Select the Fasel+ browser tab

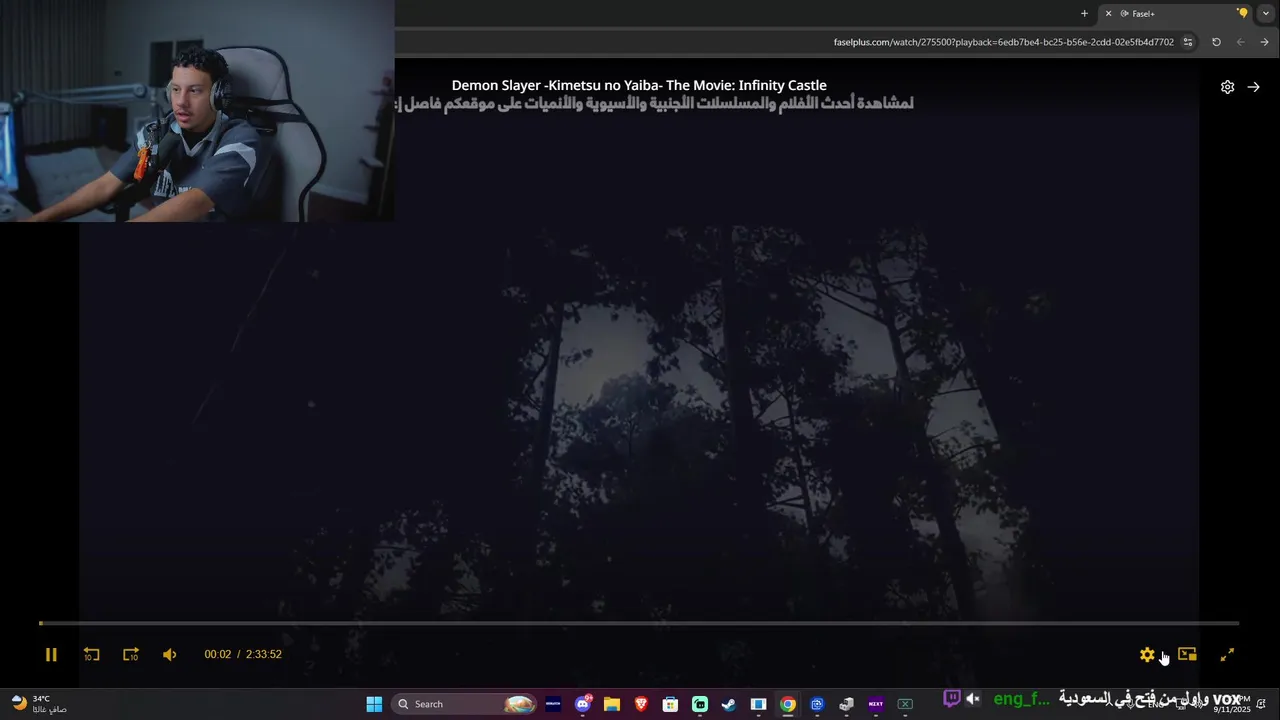[x=1175, y=13]
